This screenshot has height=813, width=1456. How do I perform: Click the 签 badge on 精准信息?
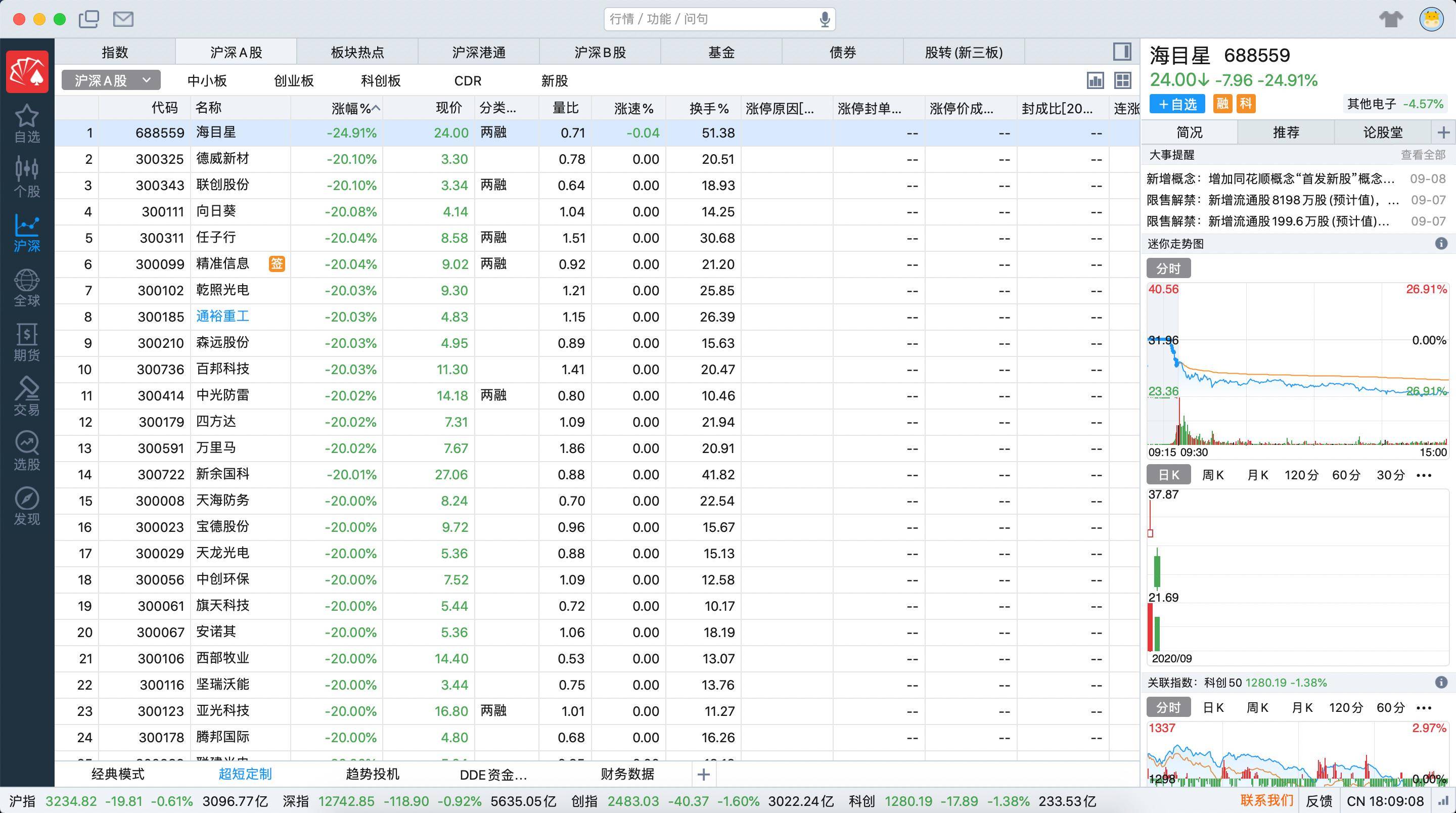coord(277,263)
